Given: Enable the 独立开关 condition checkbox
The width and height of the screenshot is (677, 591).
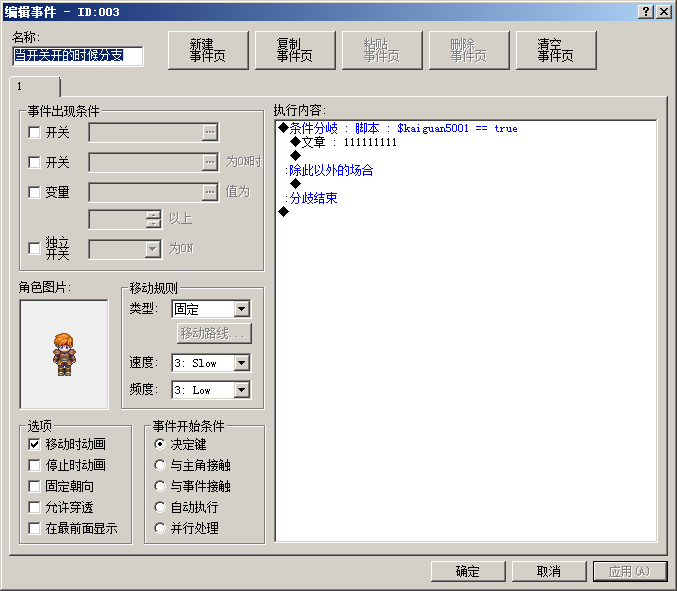Looking at the screenshot, I should 34,248.
